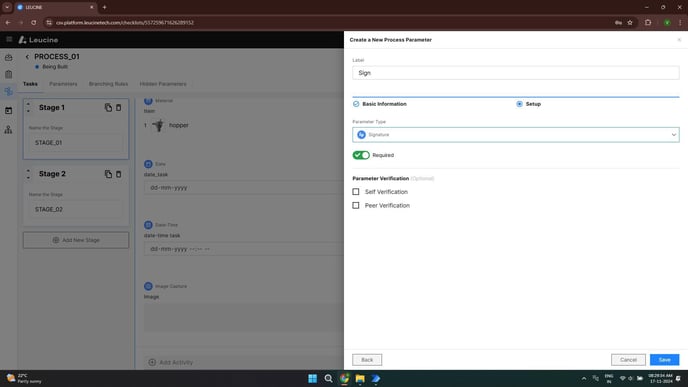Click the date_task dd-mm-yyyy field

pyautogui.click(x=244, y=188)
